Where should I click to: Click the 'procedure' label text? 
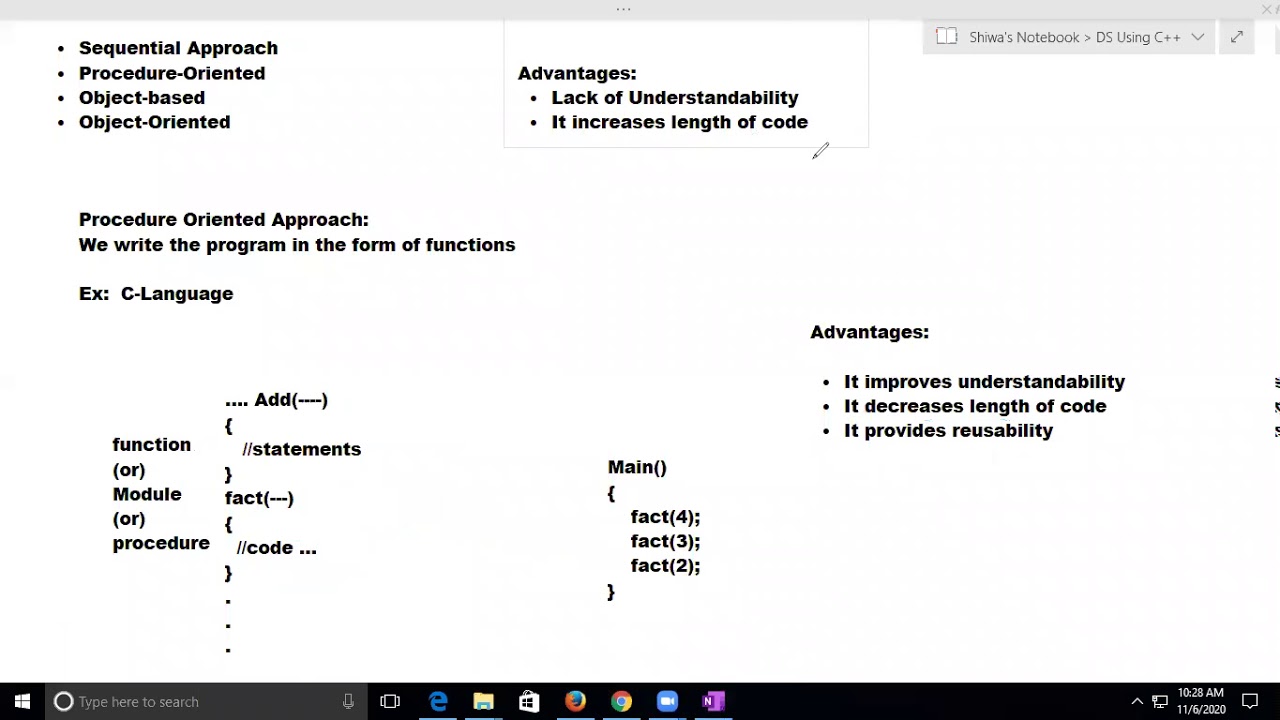tap(161, 543)
